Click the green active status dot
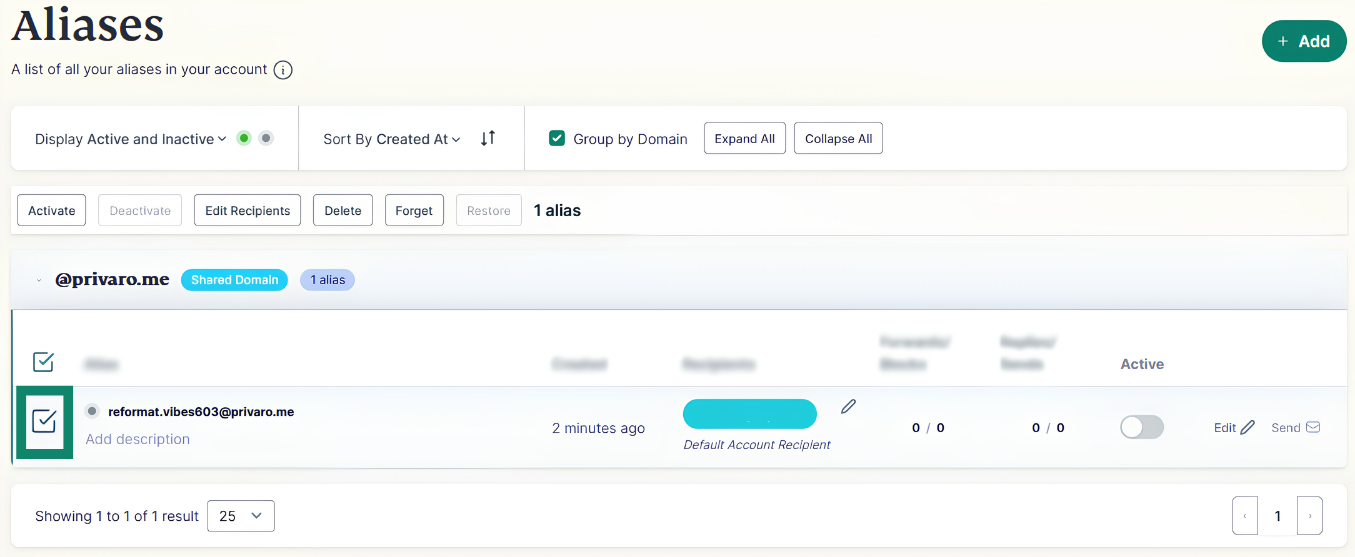The width and height of the screenshot is (1355, 557). point(244,138)
